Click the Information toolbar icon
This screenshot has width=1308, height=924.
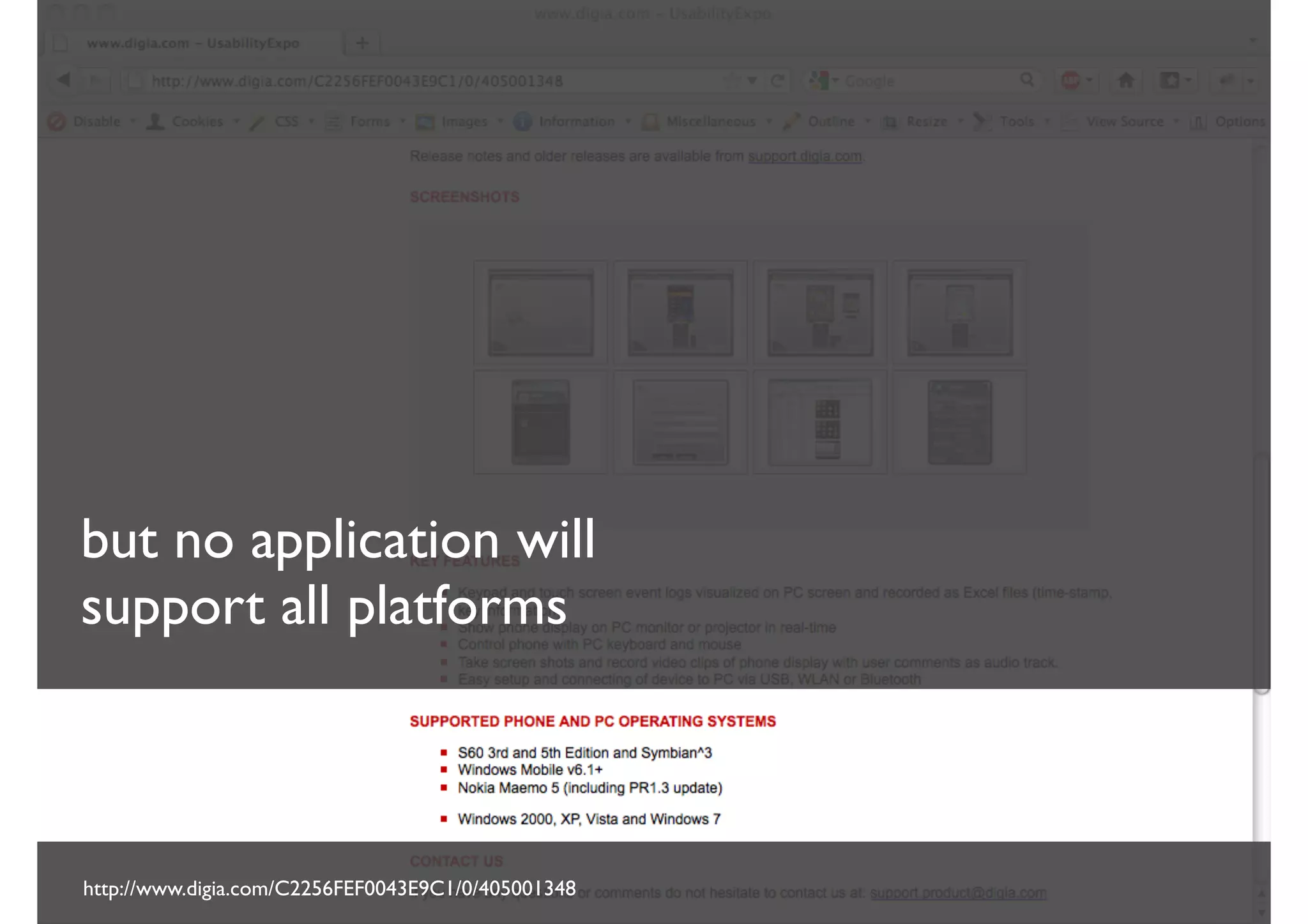click(x=522, y=121)
